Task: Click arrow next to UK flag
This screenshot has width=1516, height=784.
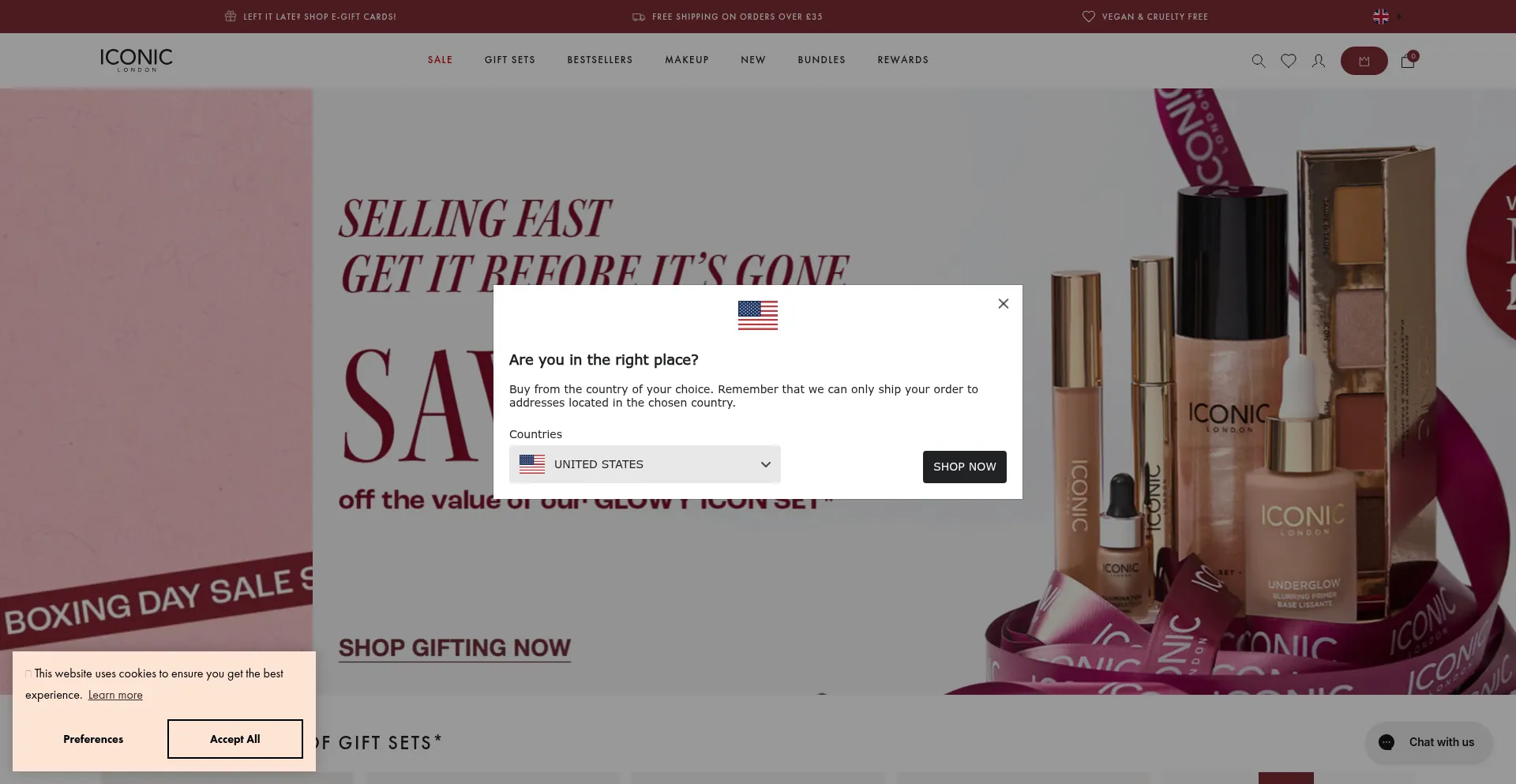Action: pyautogui.click(x=1399, y=17)
